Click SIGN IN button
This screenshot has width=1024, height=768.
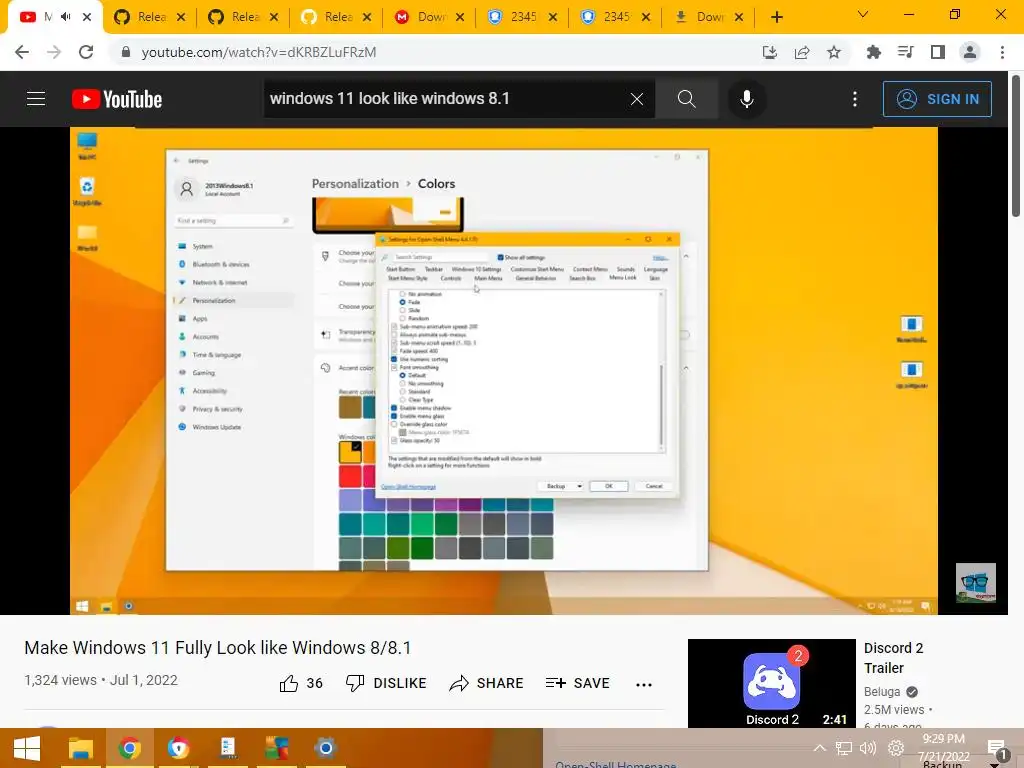tap(937, 99)
